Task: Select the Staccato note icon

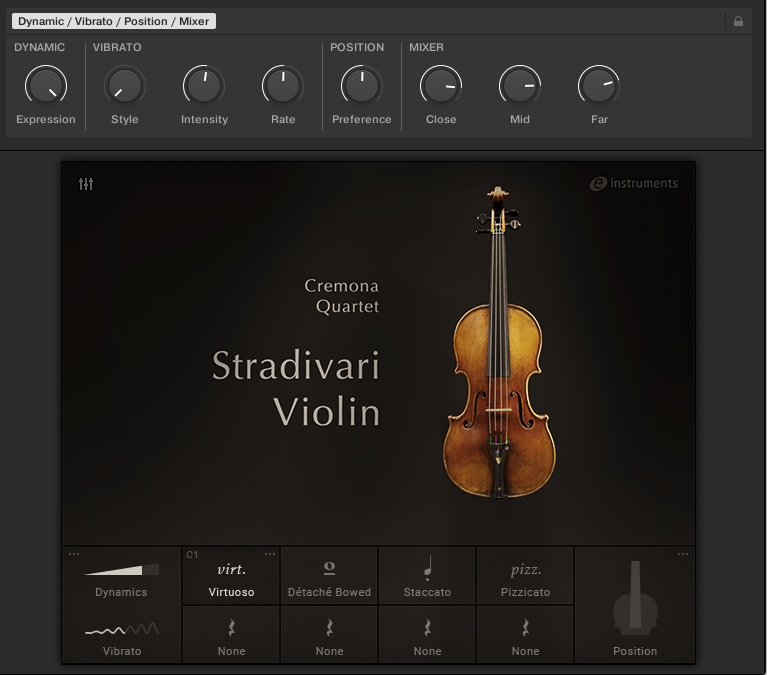Action: pos(427,570)
